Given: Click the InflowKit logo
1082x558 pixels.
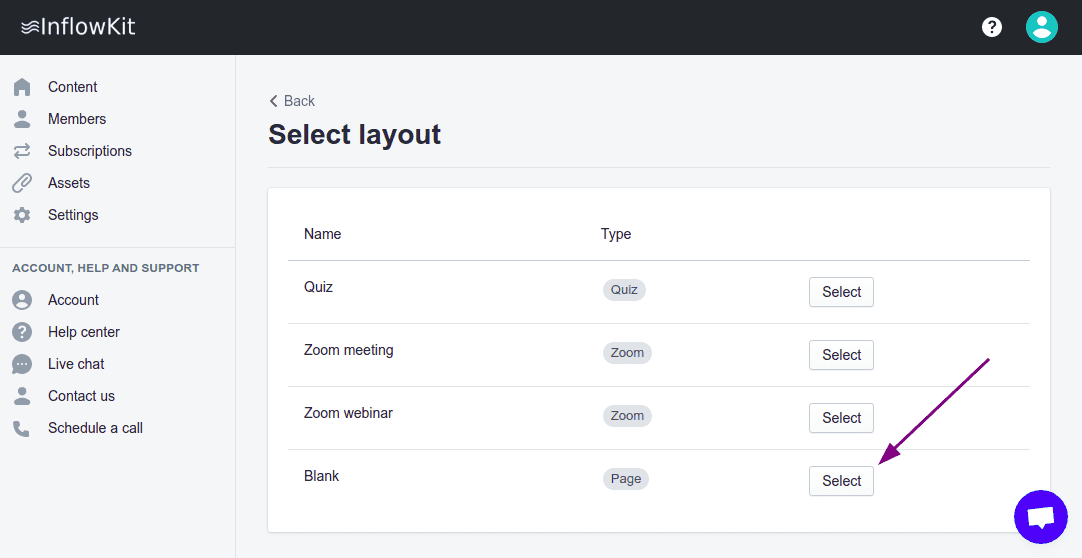Looking at the screenshot, I should (x=78, y=27).
